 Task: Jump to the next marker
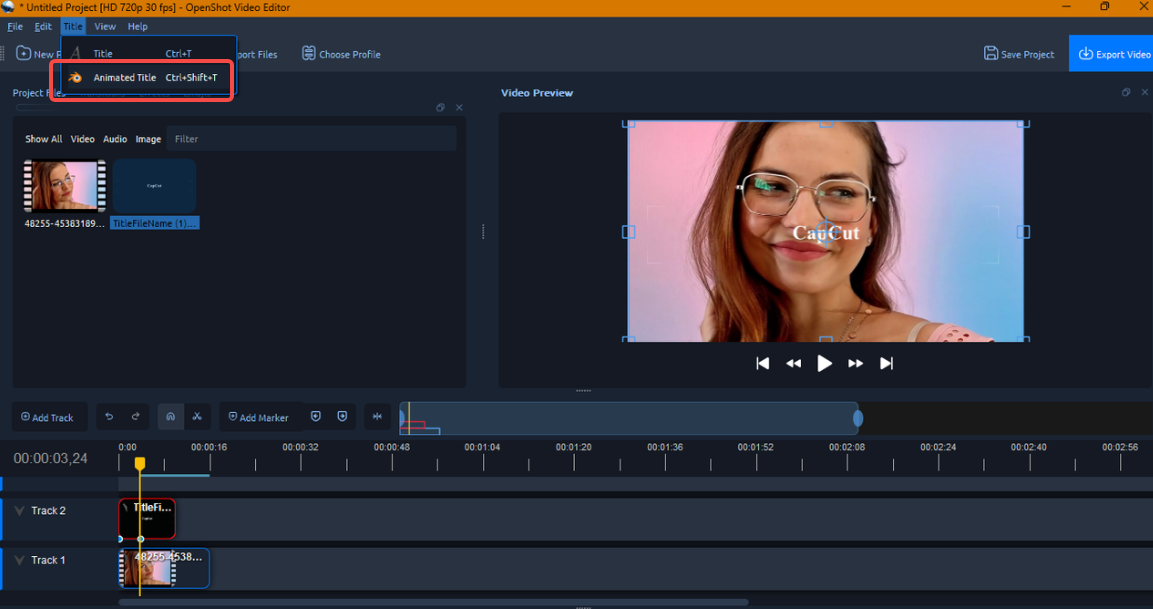342,417
